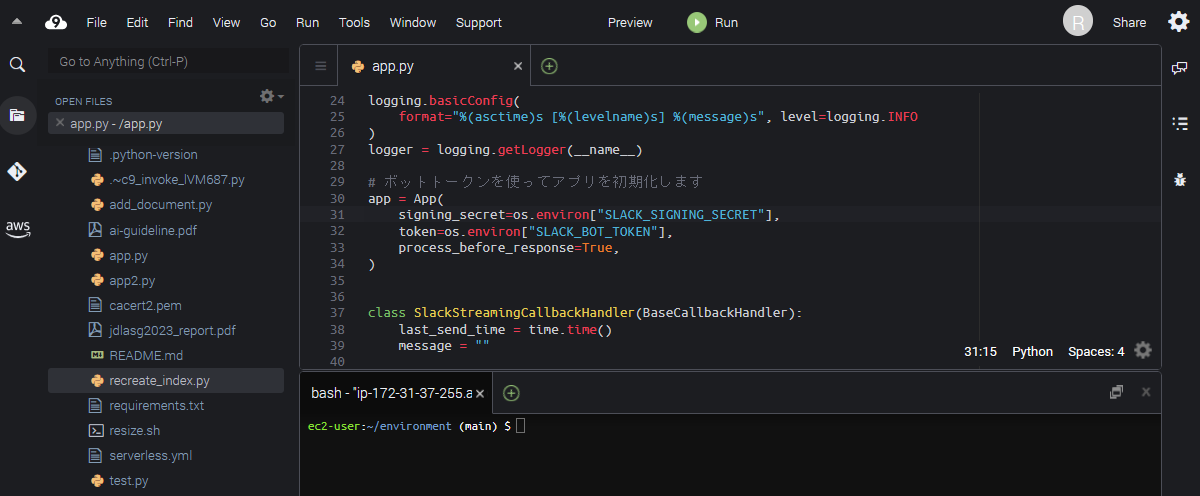Screen dimensions: 1200x496
Task: Open the Edit menu
Action: (x=137, y=22)
